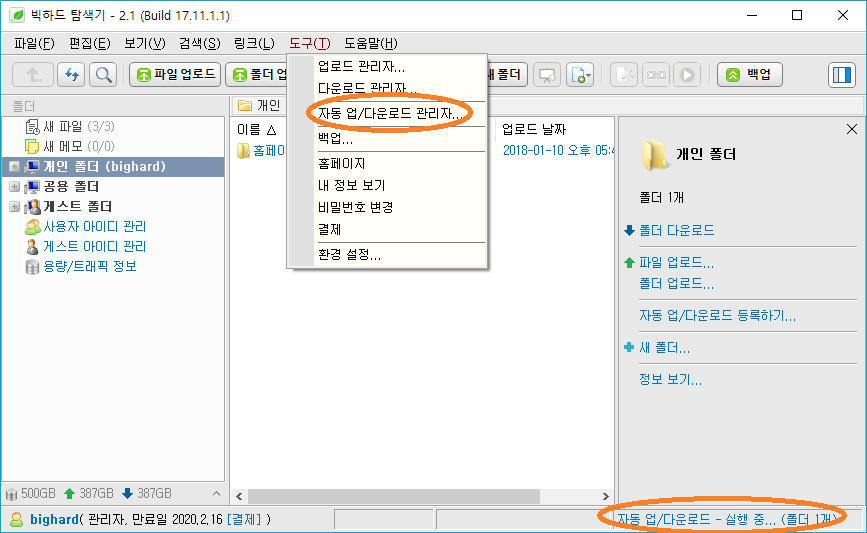
Task: Click 자동 업/다운로드 등록하기... link
Action: click(x=718, y=316)
